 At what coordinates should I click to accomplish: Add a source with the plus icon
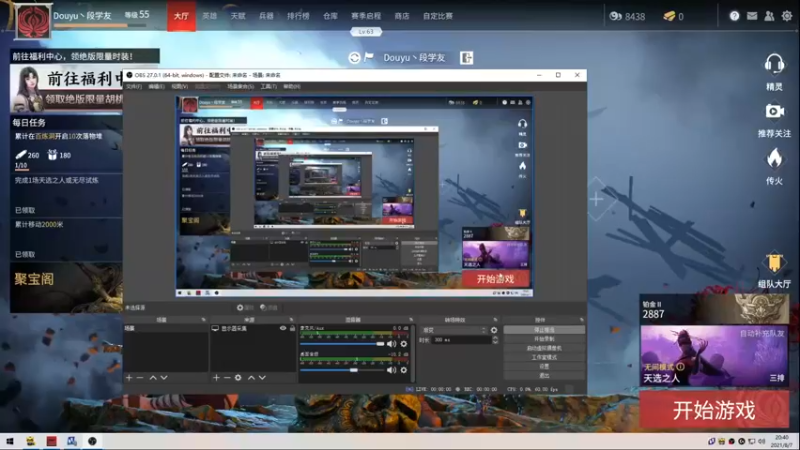(216, 378)
